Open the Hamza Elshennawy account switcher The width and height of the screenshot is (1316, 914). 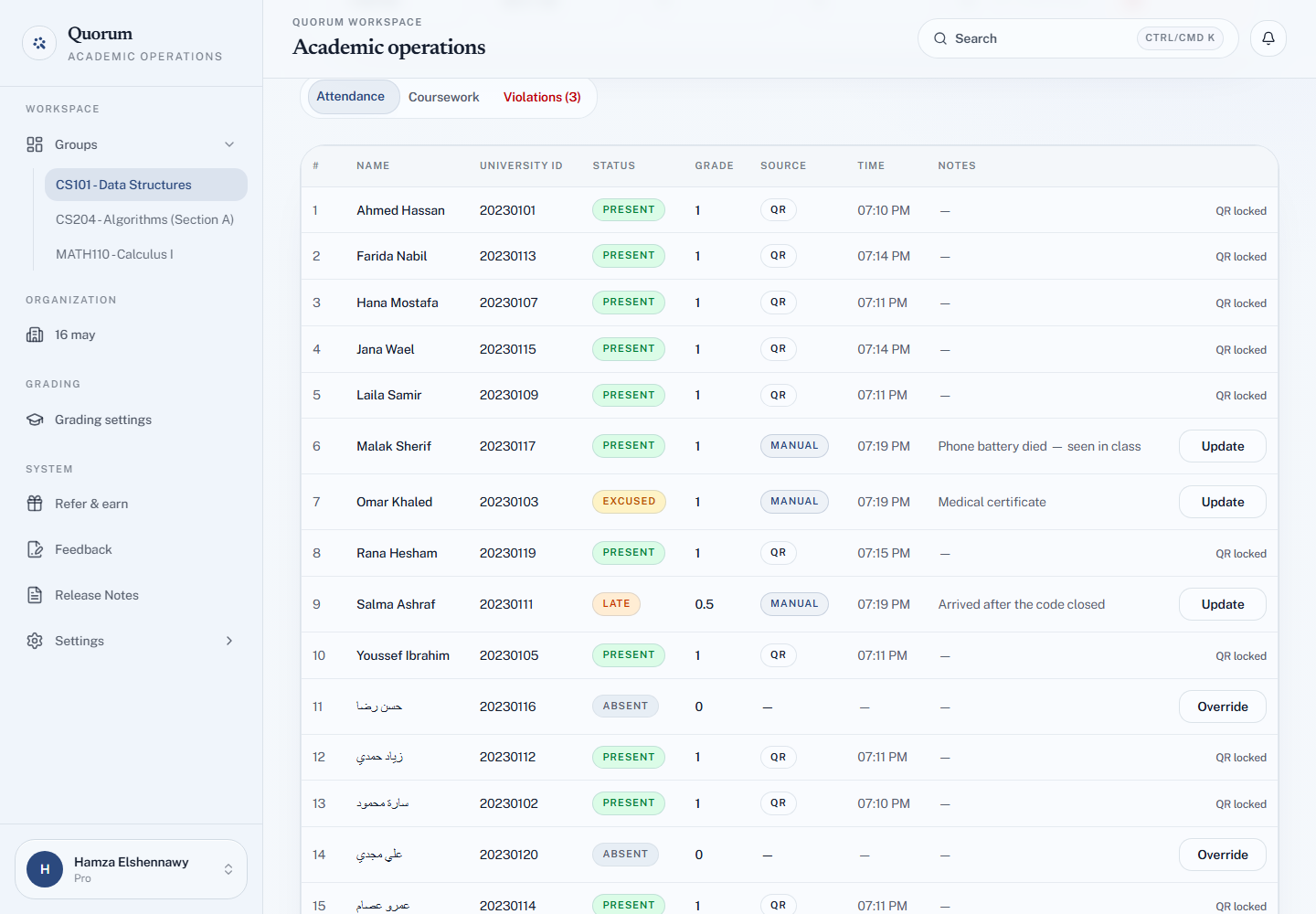click(x=132, y=869)
